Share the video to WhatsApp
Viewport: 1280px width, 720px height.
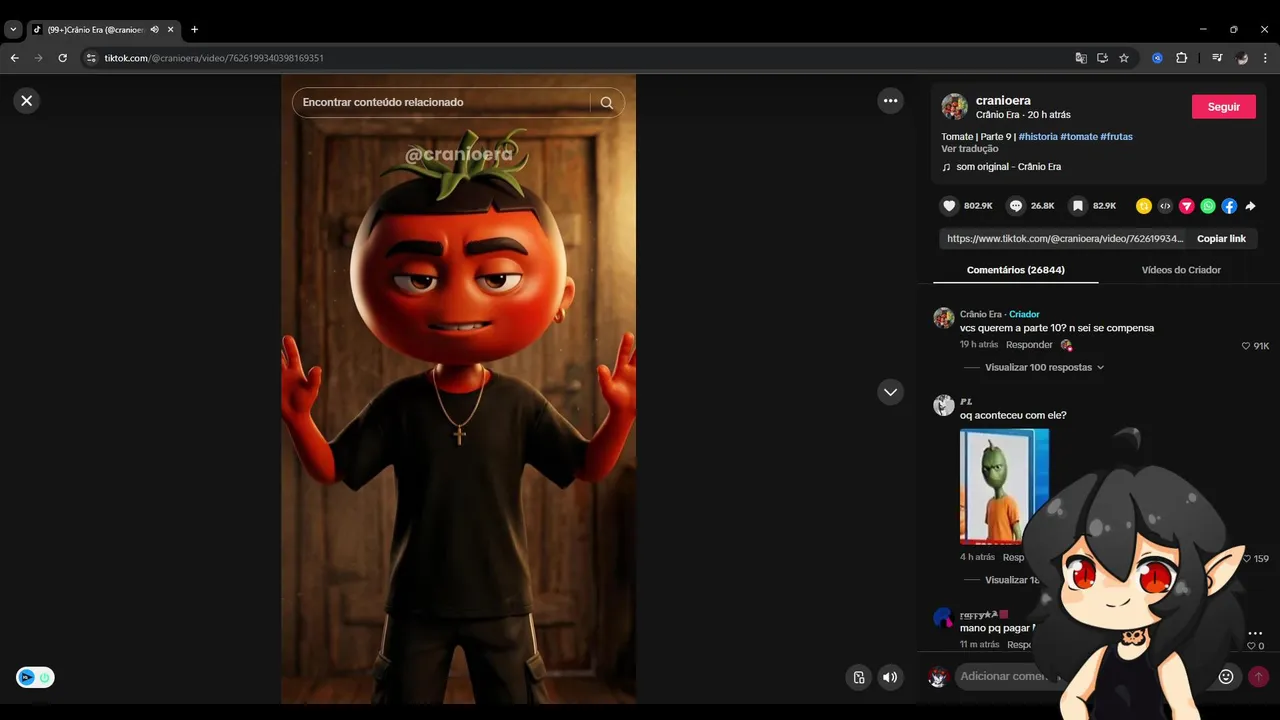(x=1208, y=206)
